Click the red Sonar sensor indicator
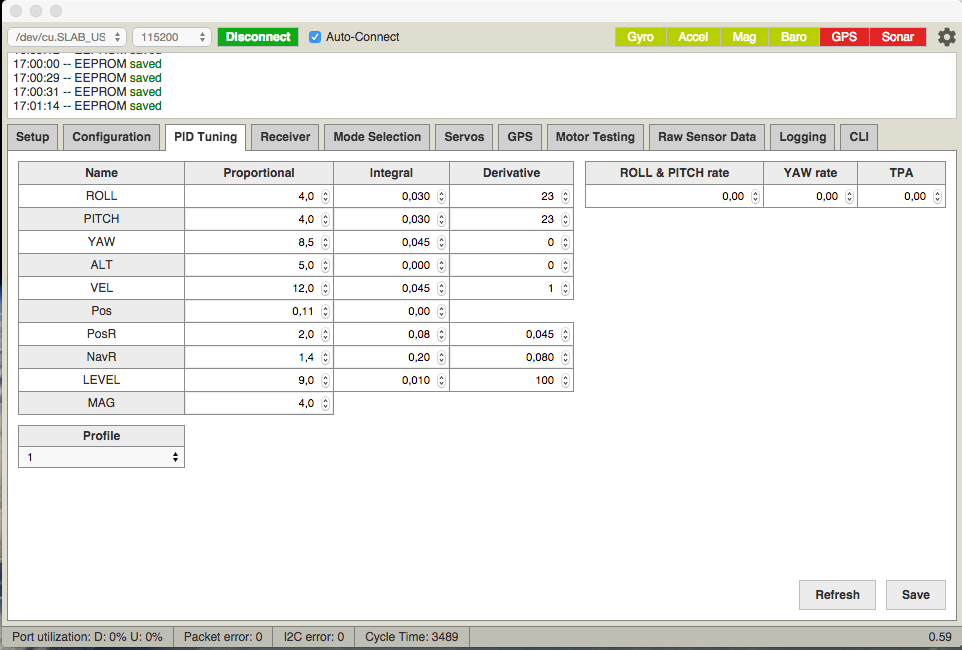 coord(897,37)
